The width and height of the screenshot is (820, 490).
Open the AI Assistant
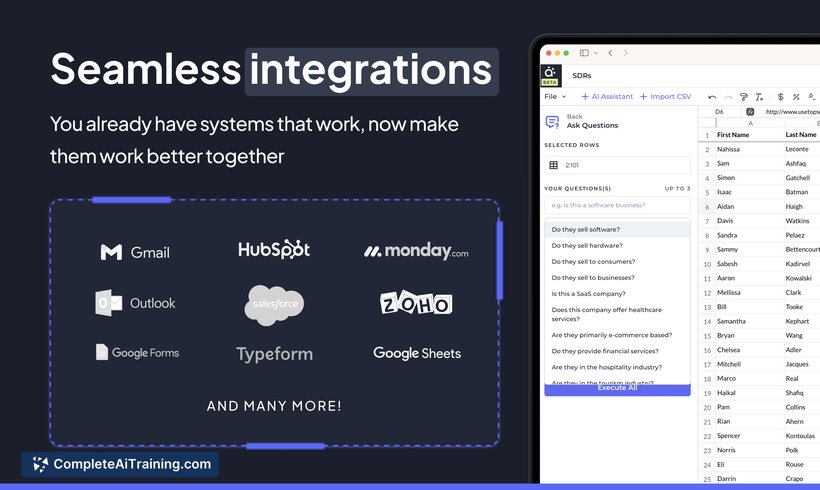pos(607,96)
